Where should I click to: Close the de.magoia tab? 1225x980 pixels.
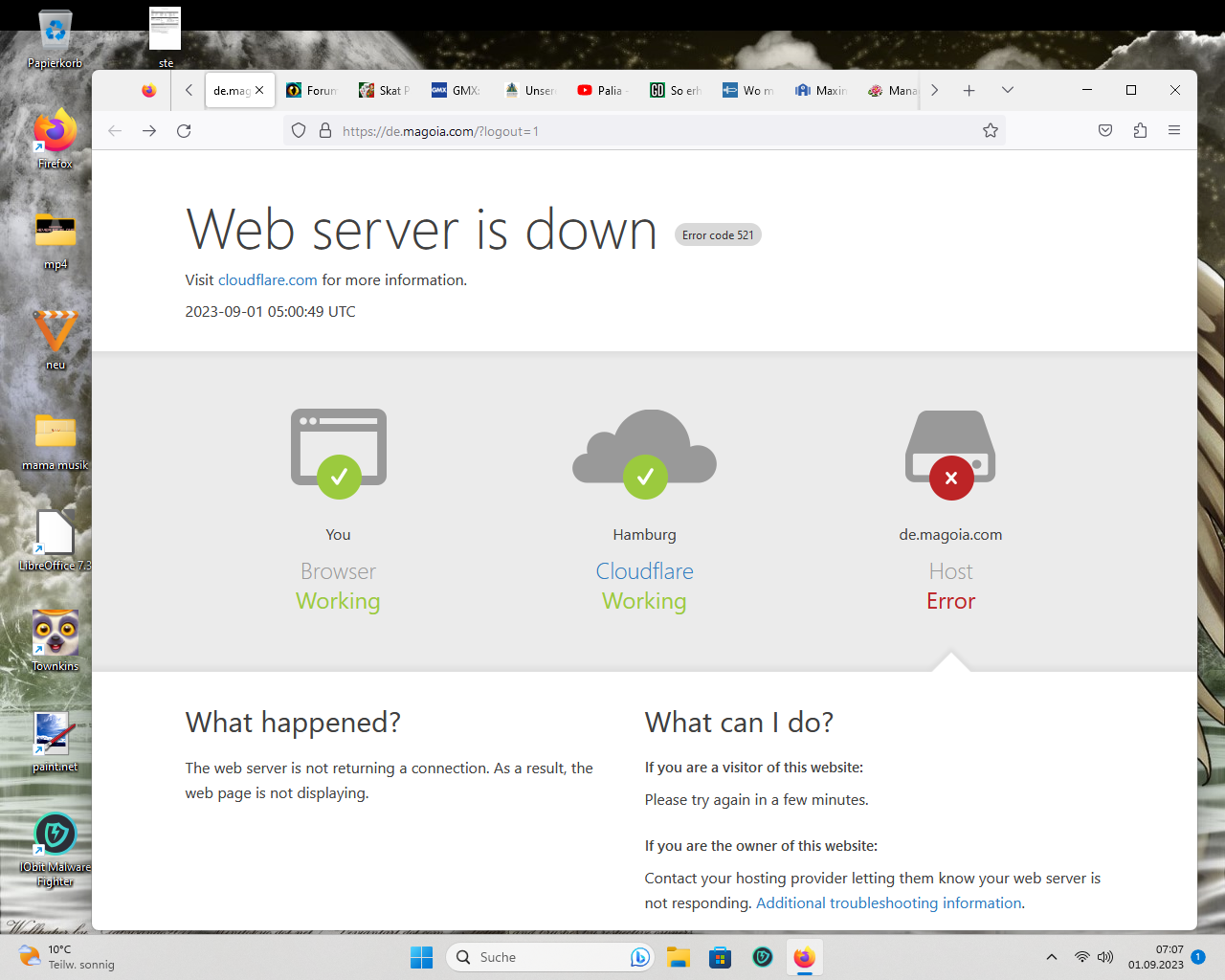259,90
